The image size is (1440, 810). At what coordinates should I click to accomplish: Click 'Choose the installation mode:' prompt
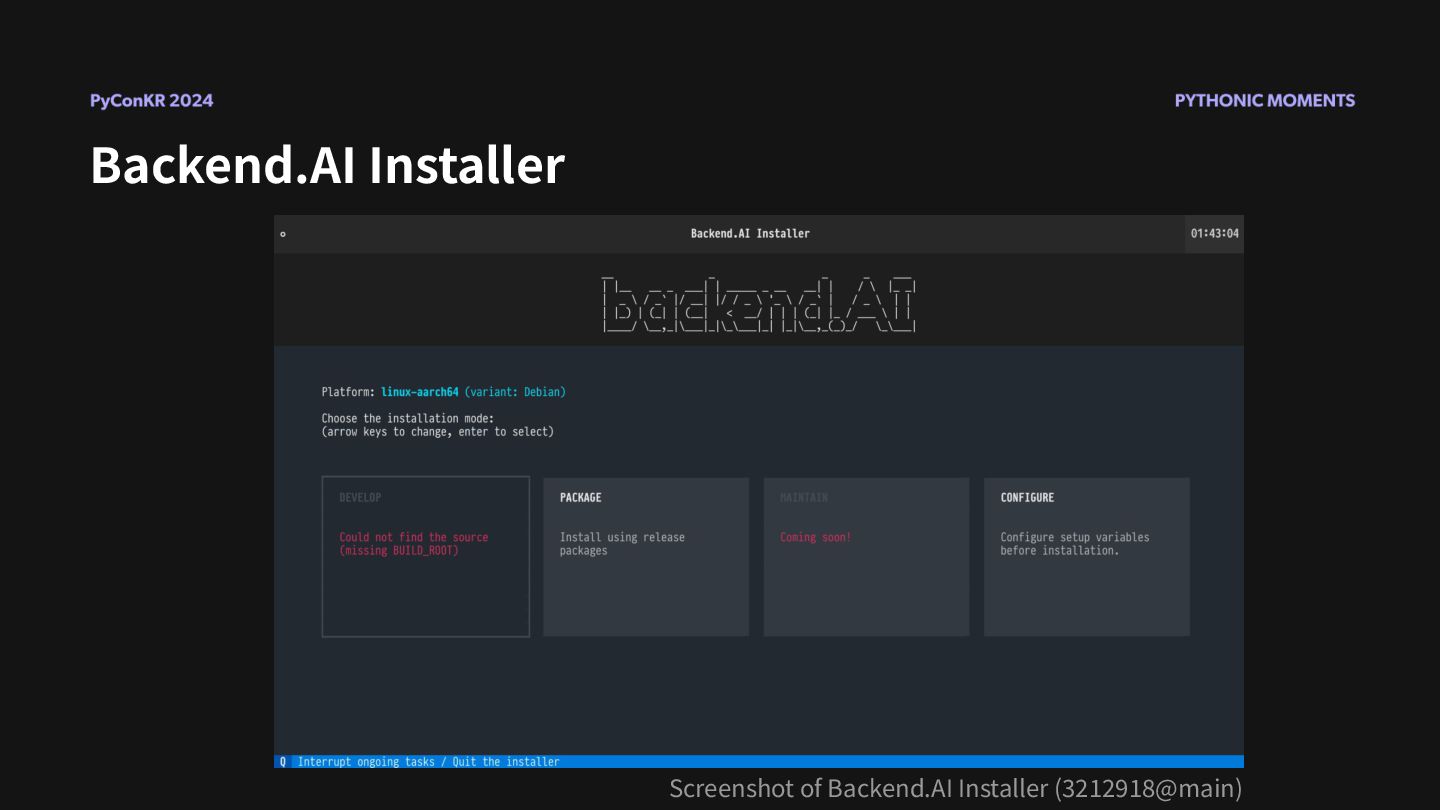click(408, 418)
